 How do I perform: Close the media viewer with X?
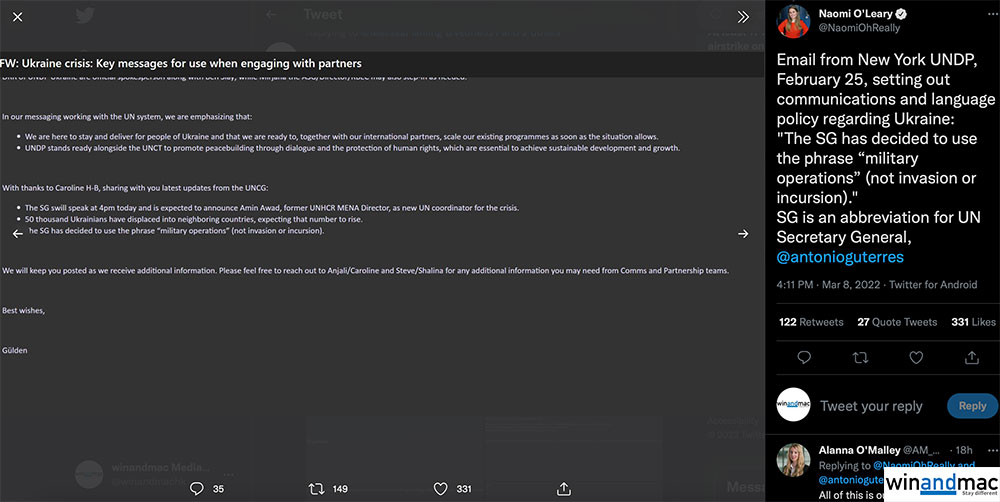pos(17,17)
